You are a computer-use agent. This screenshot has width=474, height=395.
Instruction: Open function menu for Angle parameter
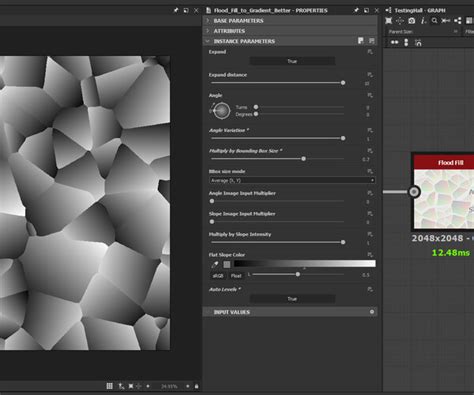click(370, 95)
